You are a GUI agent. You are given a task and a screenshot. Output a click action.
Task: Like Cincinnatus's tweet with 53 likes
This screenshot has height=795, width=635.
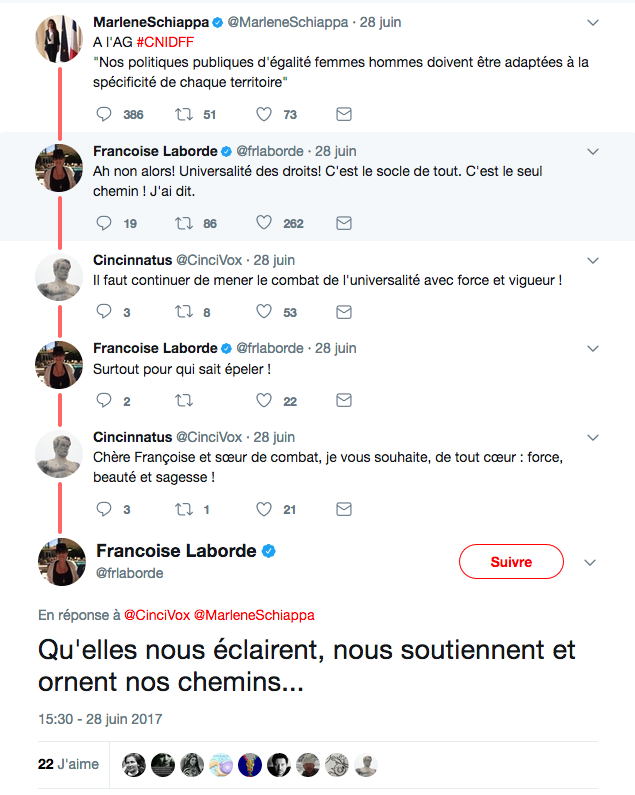[x=264, y=312]
